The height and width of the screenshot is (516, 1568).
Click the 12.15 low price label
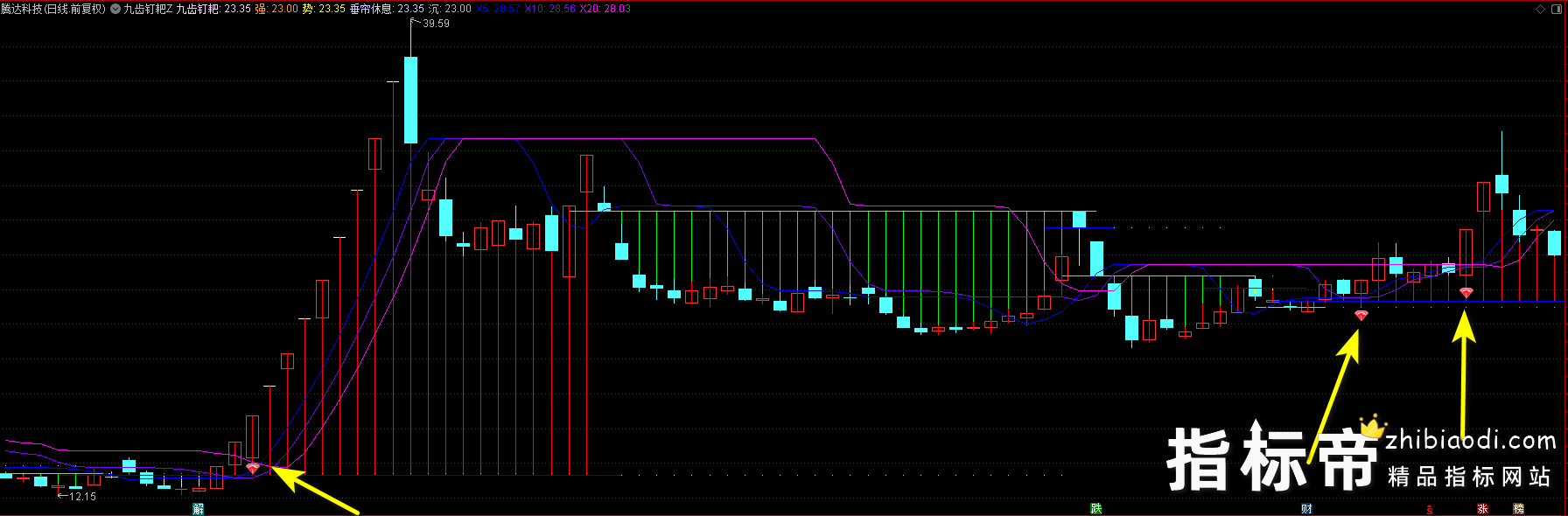(x=82, y=497)
